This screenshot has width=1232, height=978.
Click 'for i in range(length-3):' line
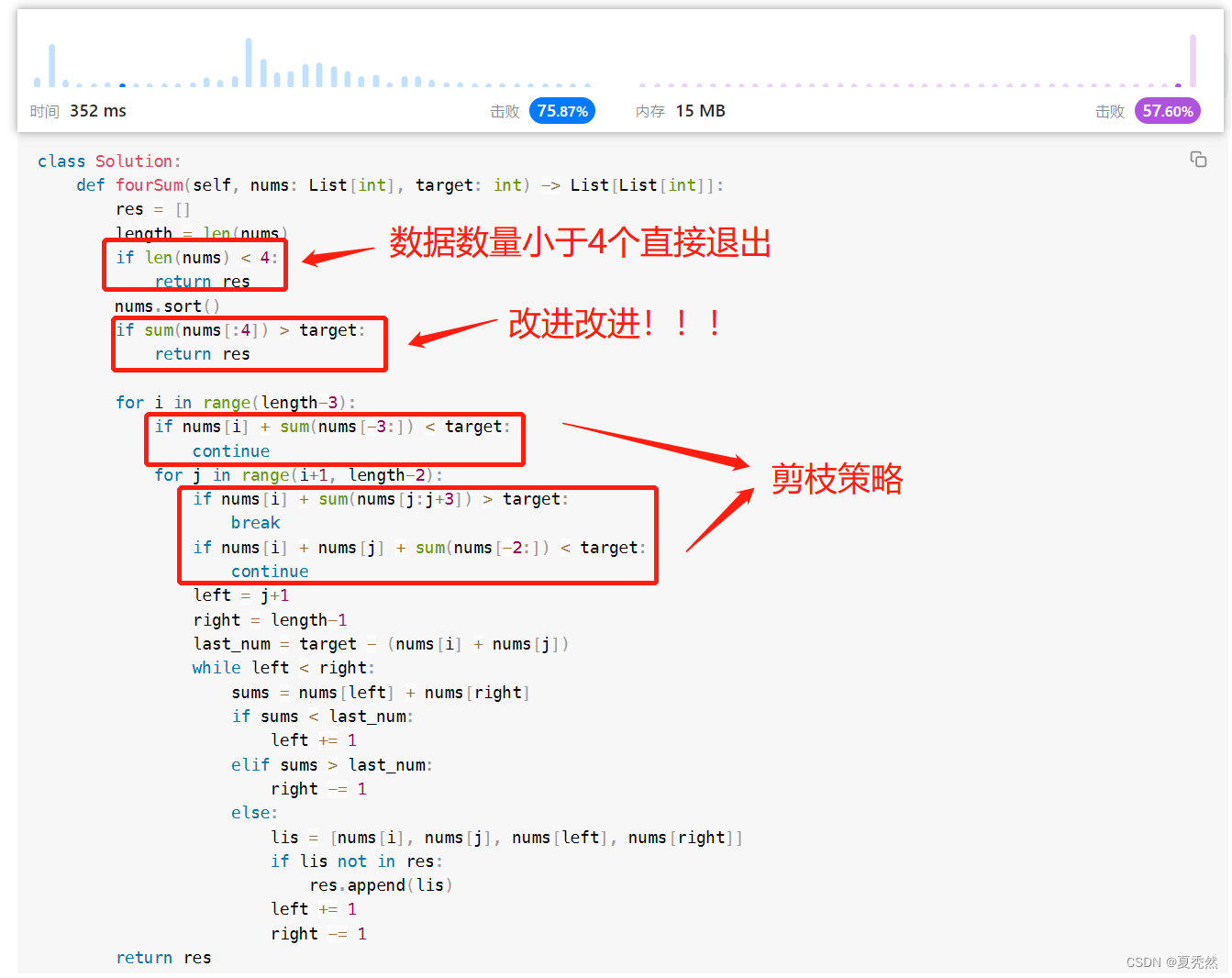[x=236, y=403]
